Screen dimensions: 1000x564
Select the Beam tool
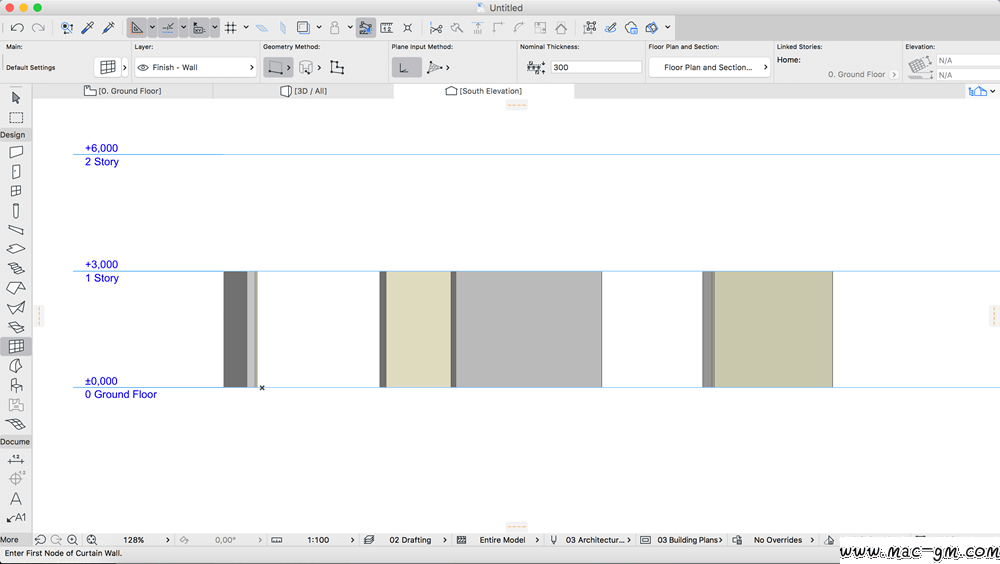16,230
